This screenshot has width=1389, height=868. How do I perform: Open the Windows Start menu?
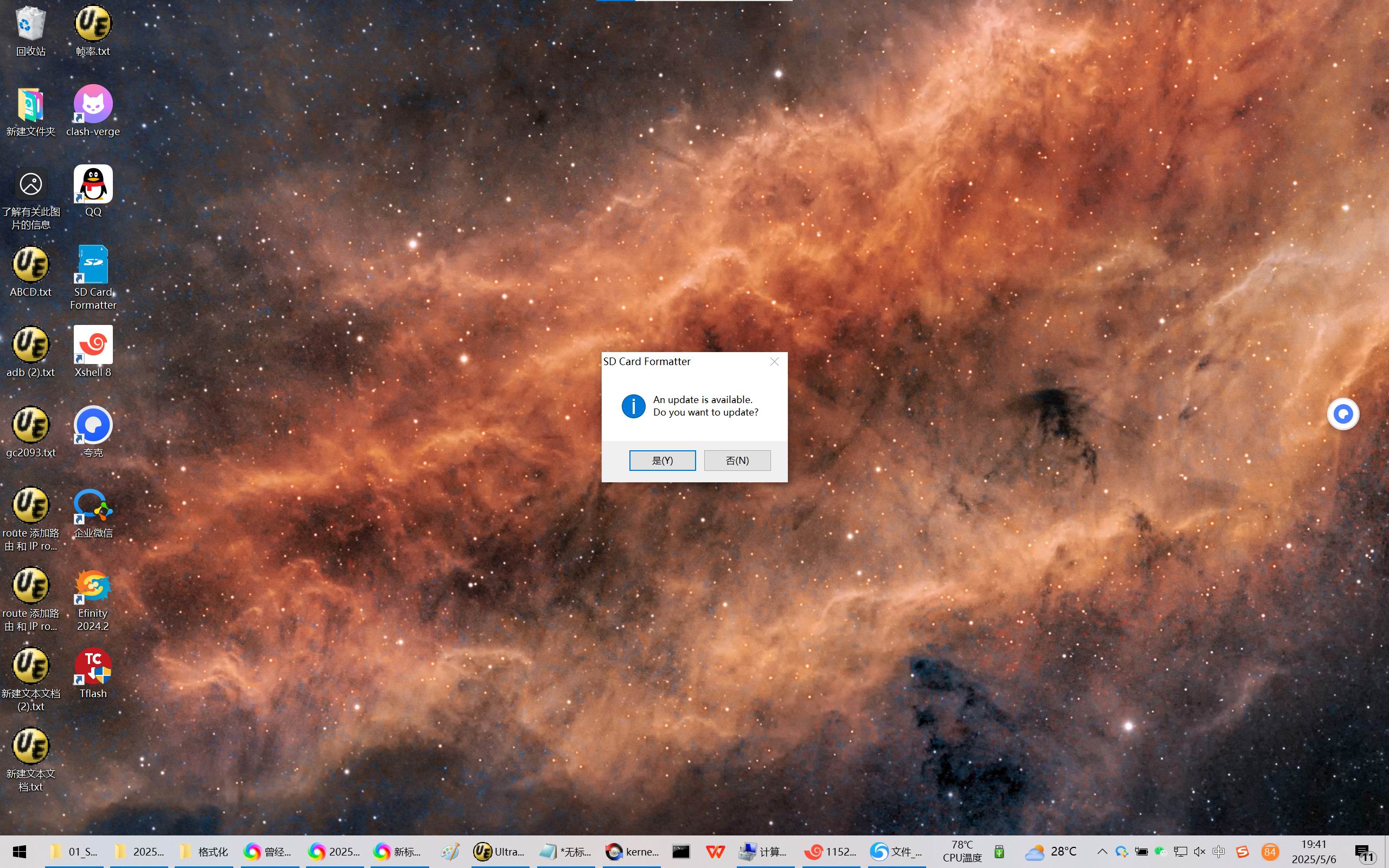point(20,852)
